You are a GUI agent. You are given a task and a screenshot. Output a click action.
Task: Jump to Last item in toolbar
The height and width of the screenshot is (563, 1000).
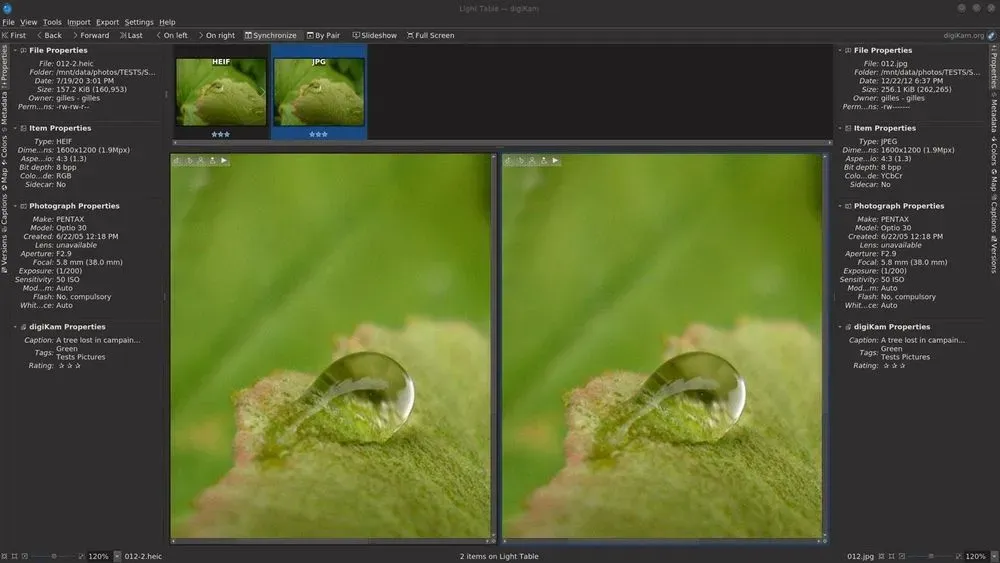coord(131,36)
